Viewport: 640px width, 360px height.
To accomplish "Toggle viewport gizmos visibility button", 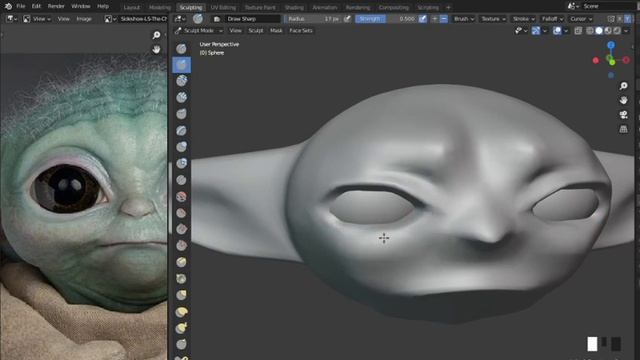I will click(536, 31).
